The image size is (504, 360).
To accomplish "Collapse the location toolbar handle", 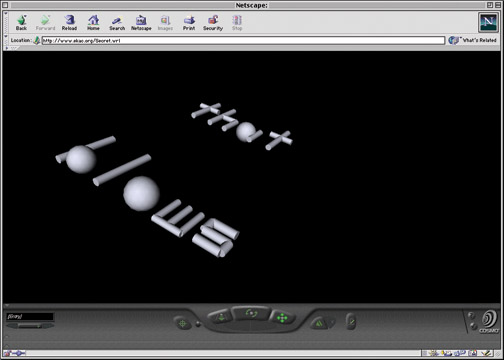I will click(x=6, y=40).
